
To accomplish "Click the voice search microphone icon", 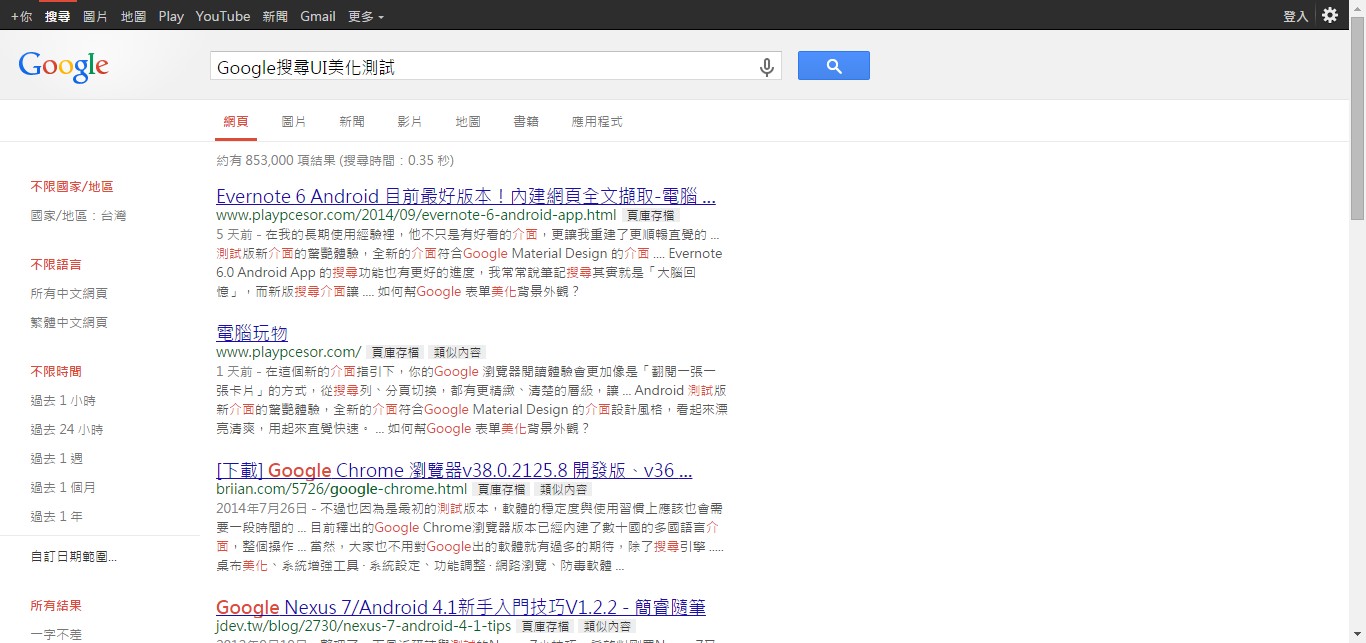I will [x=766, y=65].
